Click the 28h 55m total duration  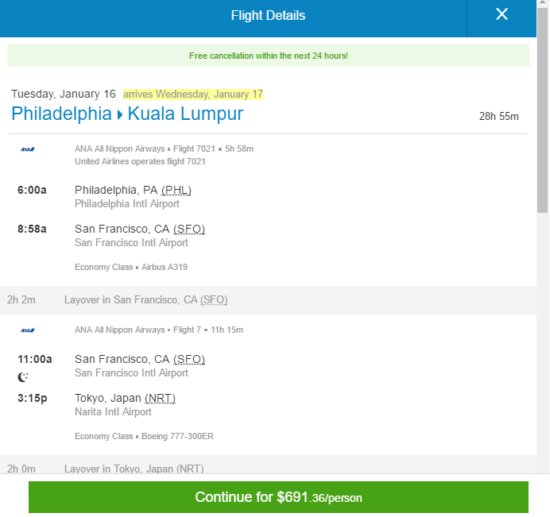tap(499, 116)
